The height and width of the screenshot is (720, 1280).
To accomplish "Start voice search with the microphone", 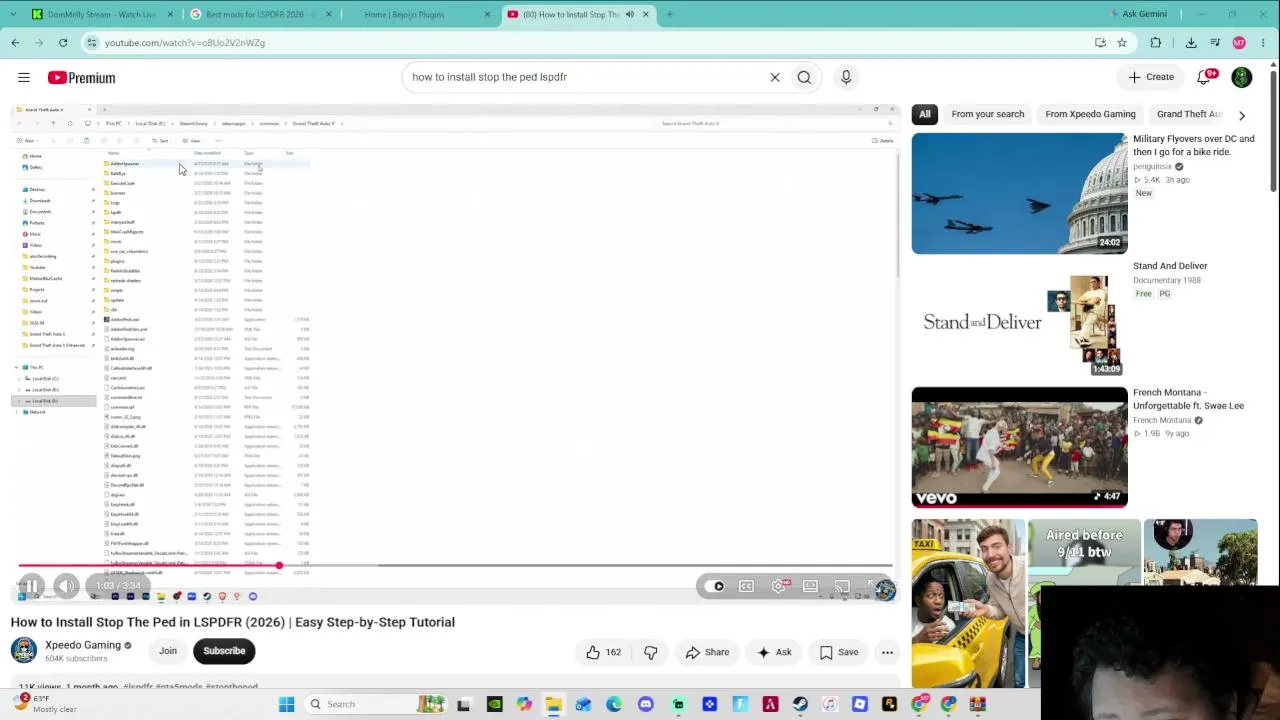I will tap(846, 77).
